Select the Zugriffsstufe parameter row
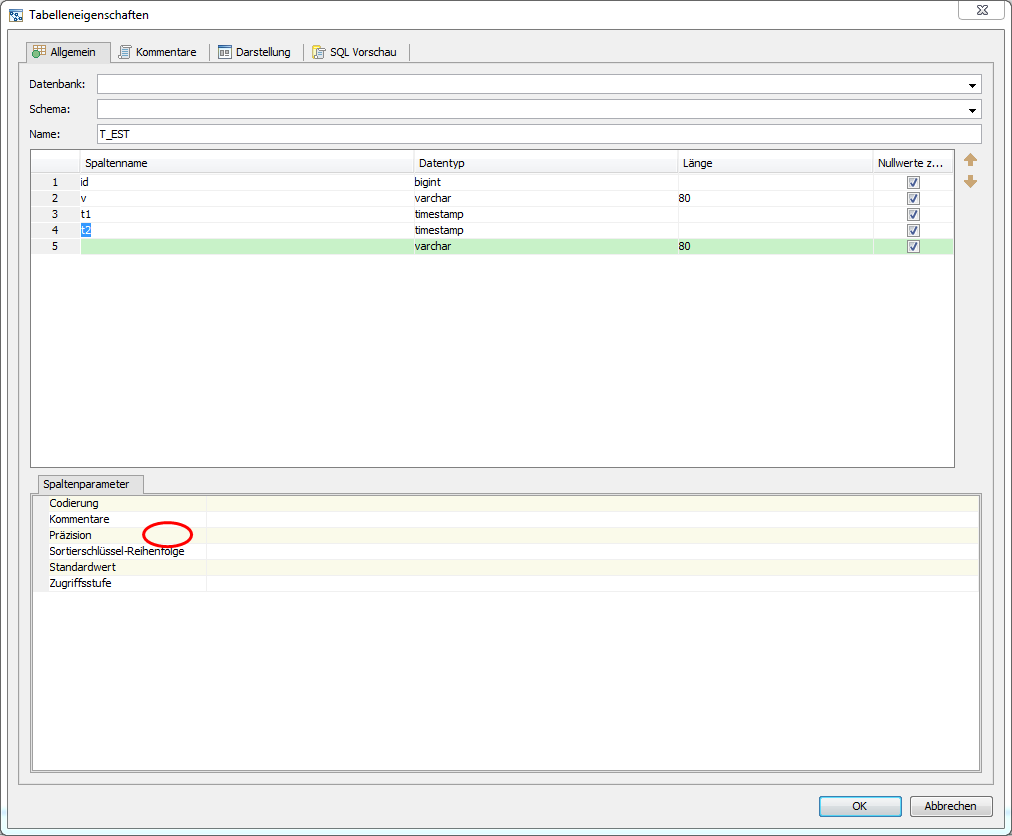Viewport: 1012px width, 836px height. click(x=506, y=583)
